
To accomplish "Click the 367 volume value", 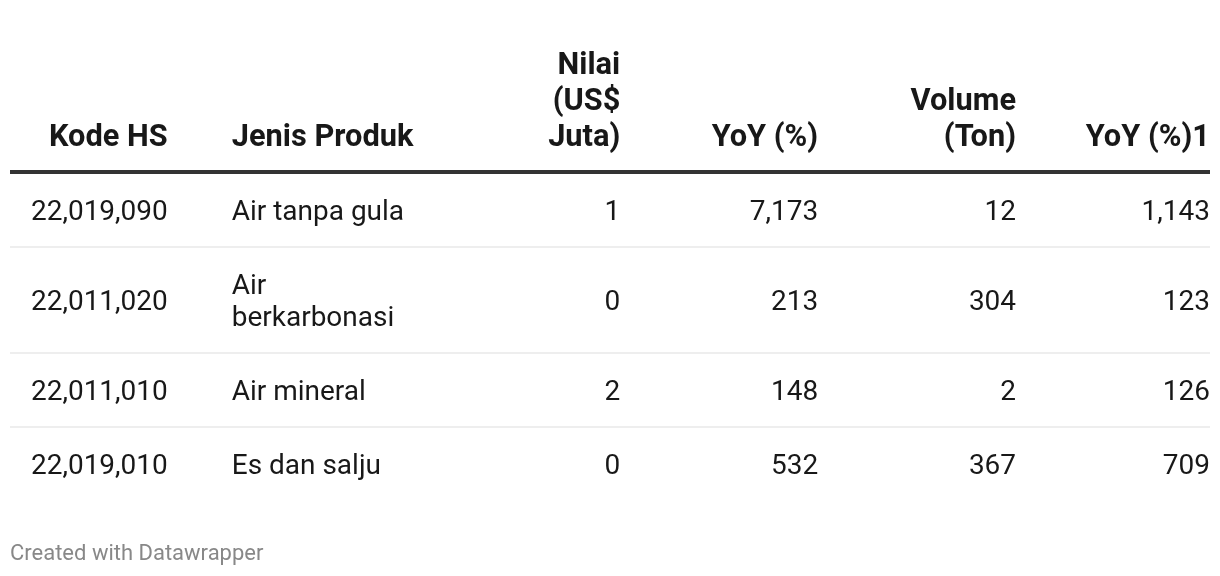I will [992, 464].
